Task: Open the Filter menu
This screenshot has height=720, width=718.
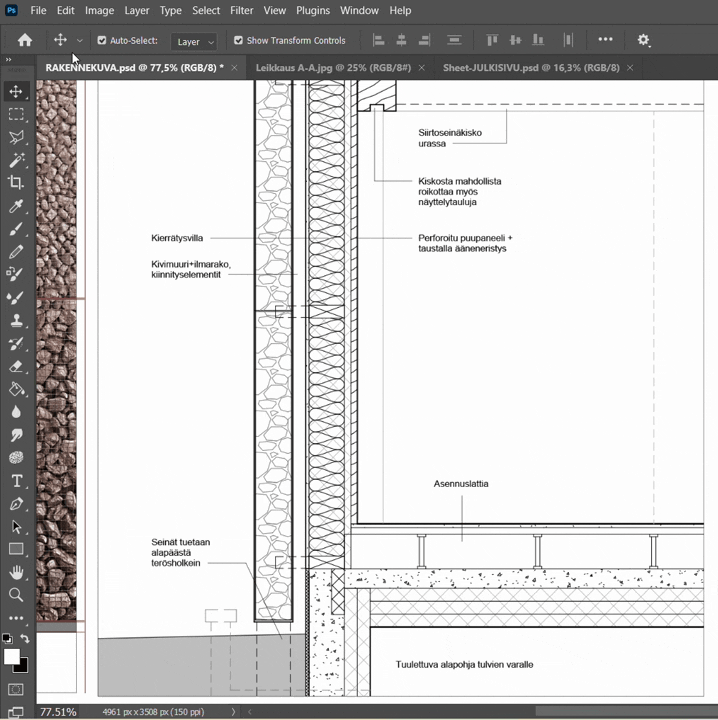Action: (x=241, y=10)
